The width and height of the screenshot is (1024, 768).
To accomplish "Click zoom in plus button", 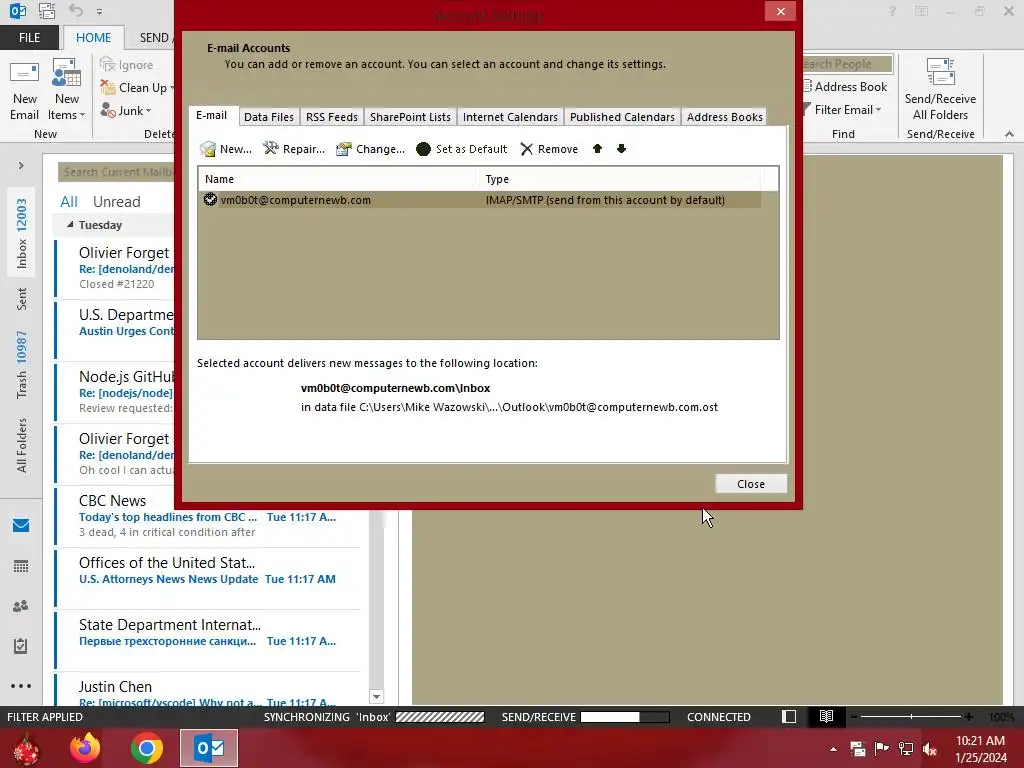I will 968,717.
